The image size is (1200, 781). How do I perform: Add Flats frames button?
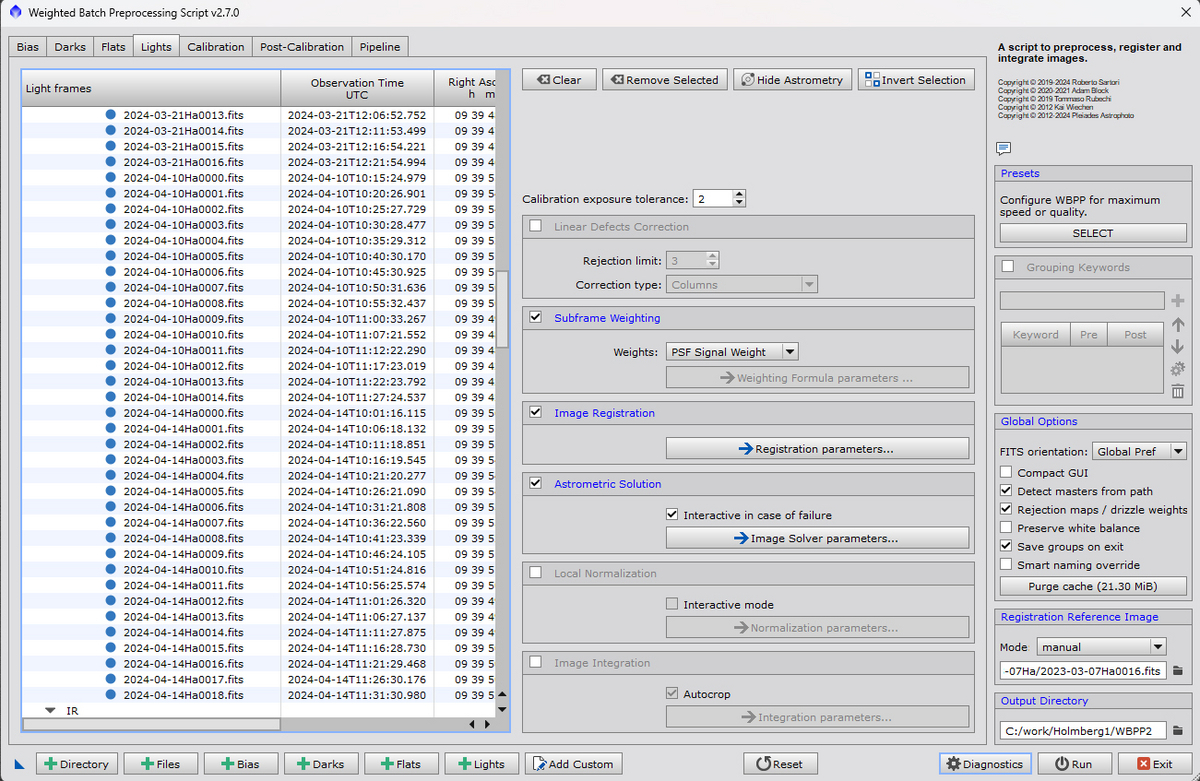point(401,764)
